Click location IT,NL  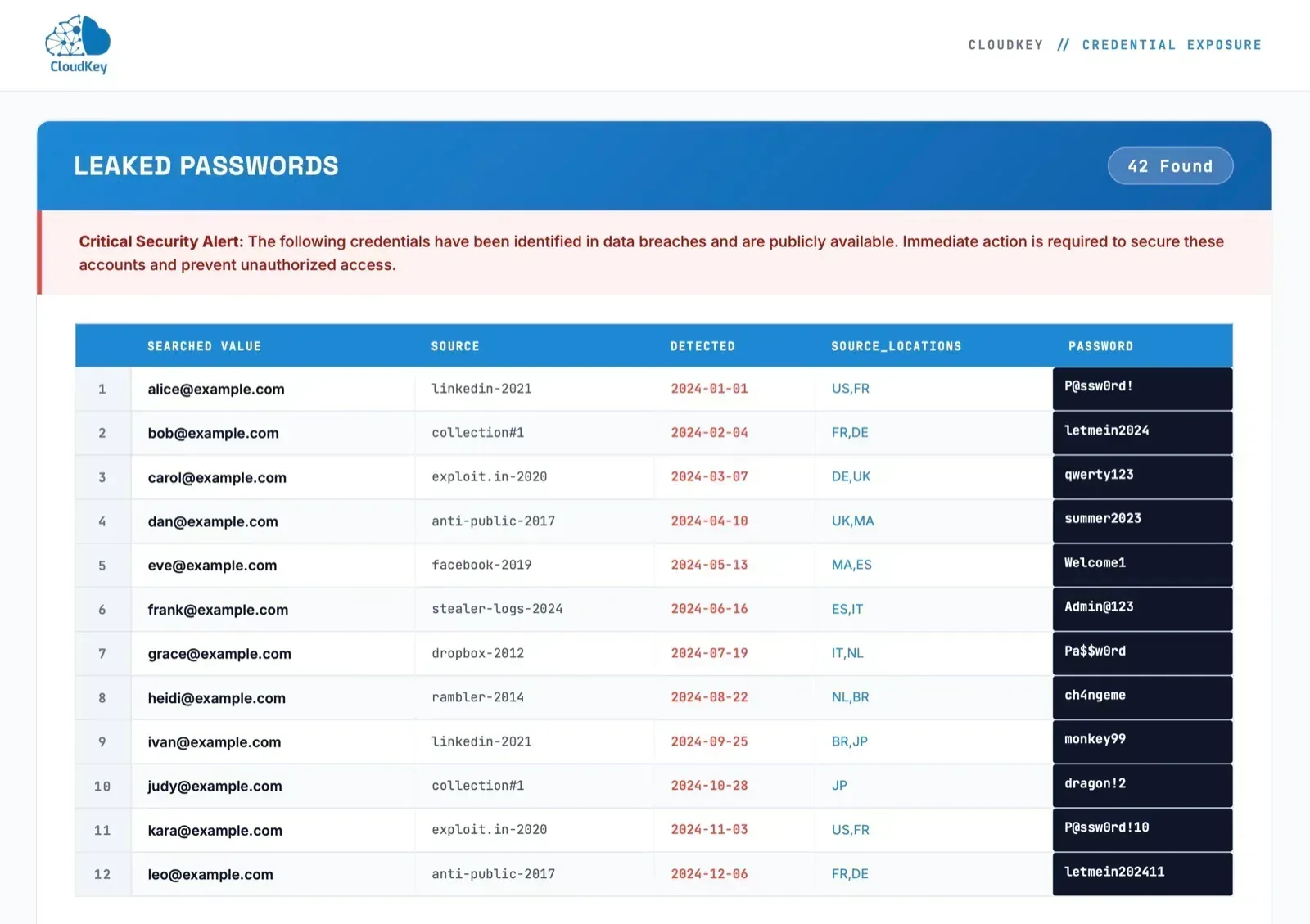coord(847,654)
